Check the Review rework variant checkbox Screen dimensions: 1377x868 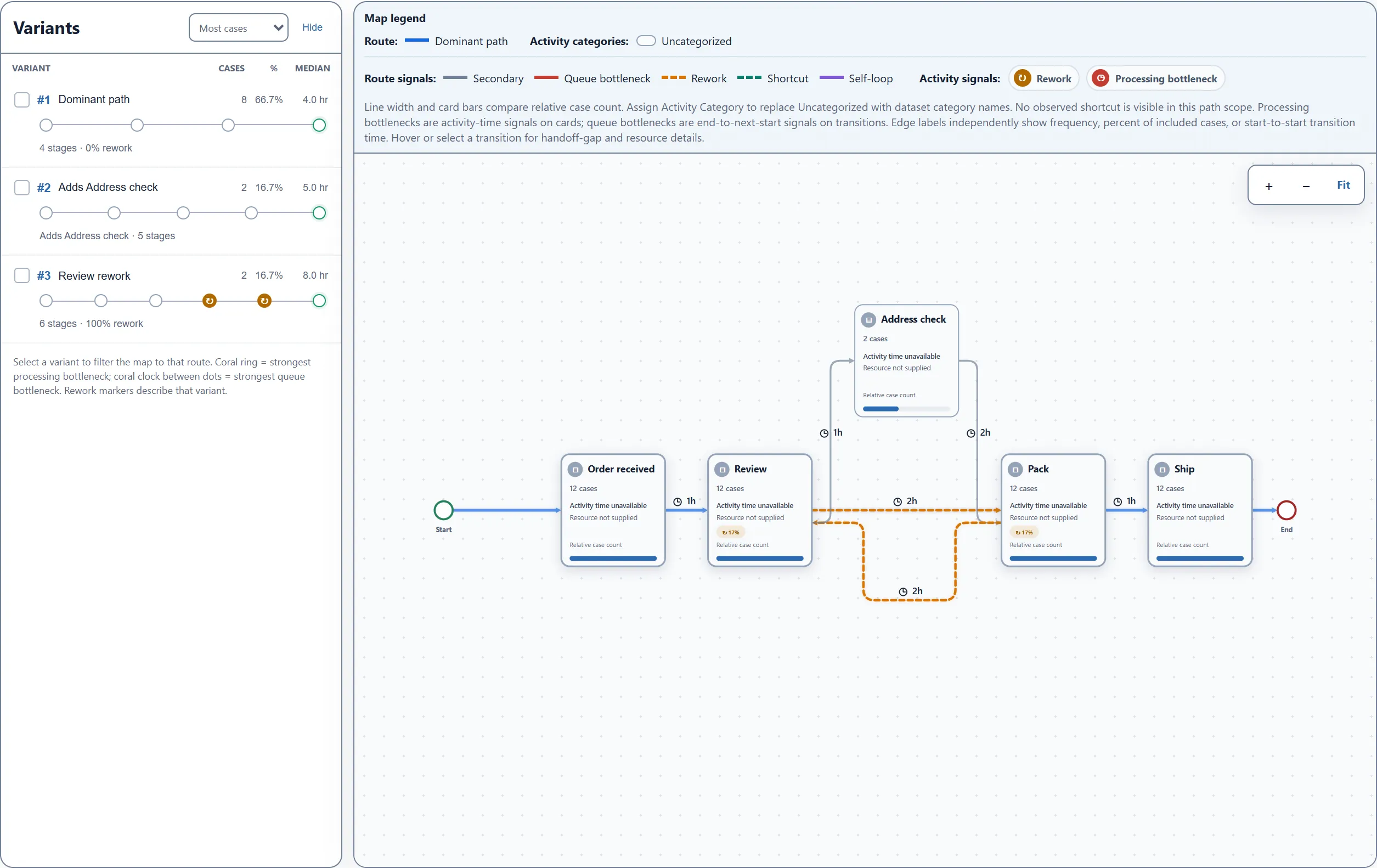point(22,275)
